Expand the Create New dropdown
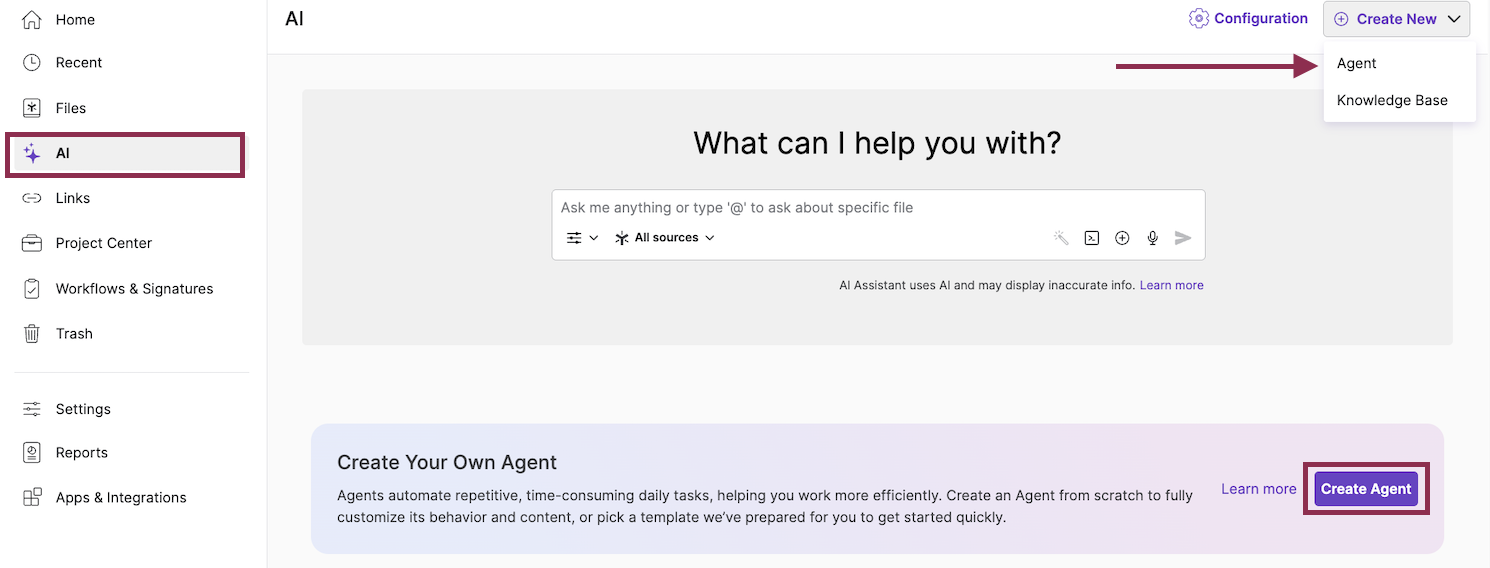 pos(1396,19)
